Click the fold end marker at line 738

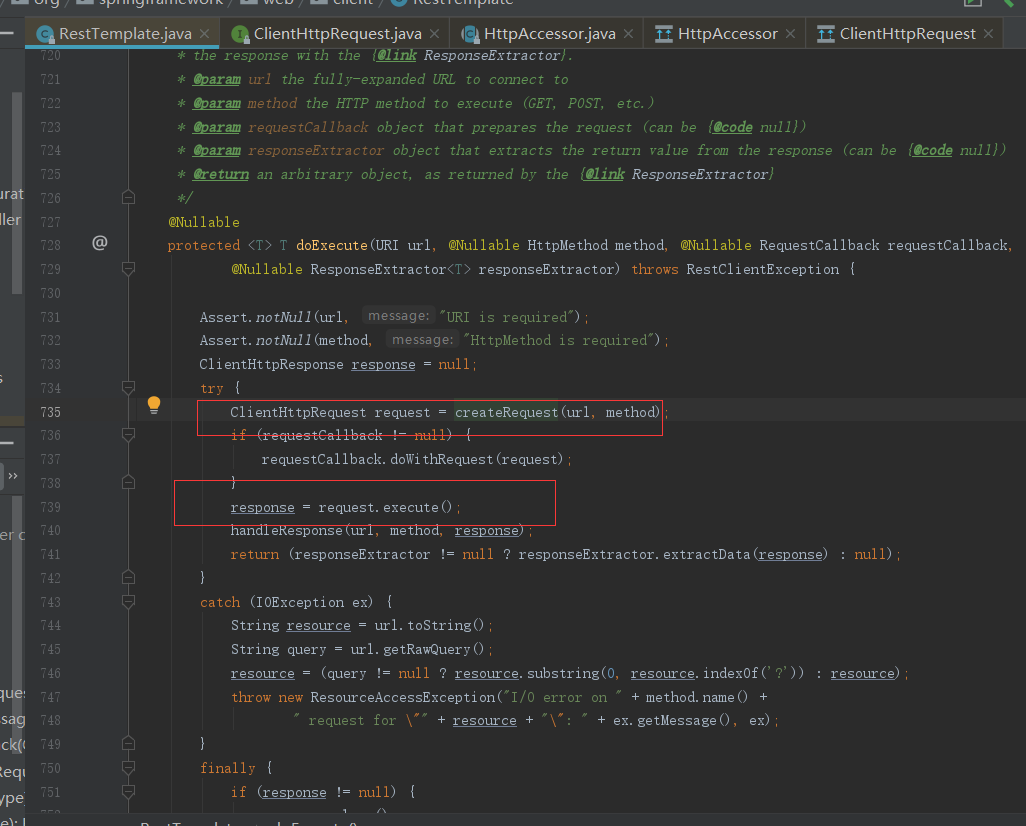point(129,482)
